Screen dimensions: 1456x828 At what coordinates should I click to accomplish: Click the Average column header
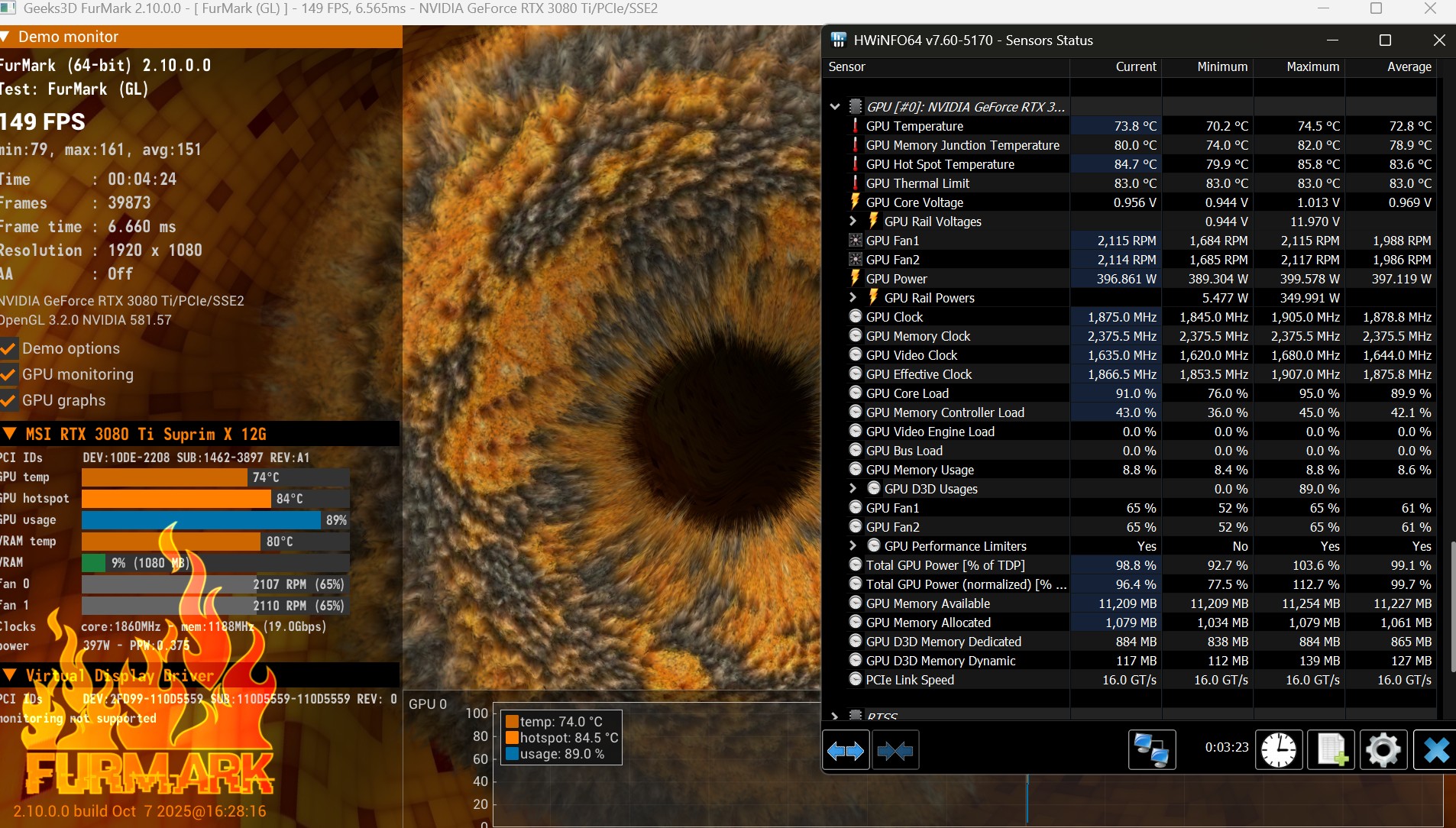coord(1409,67)
